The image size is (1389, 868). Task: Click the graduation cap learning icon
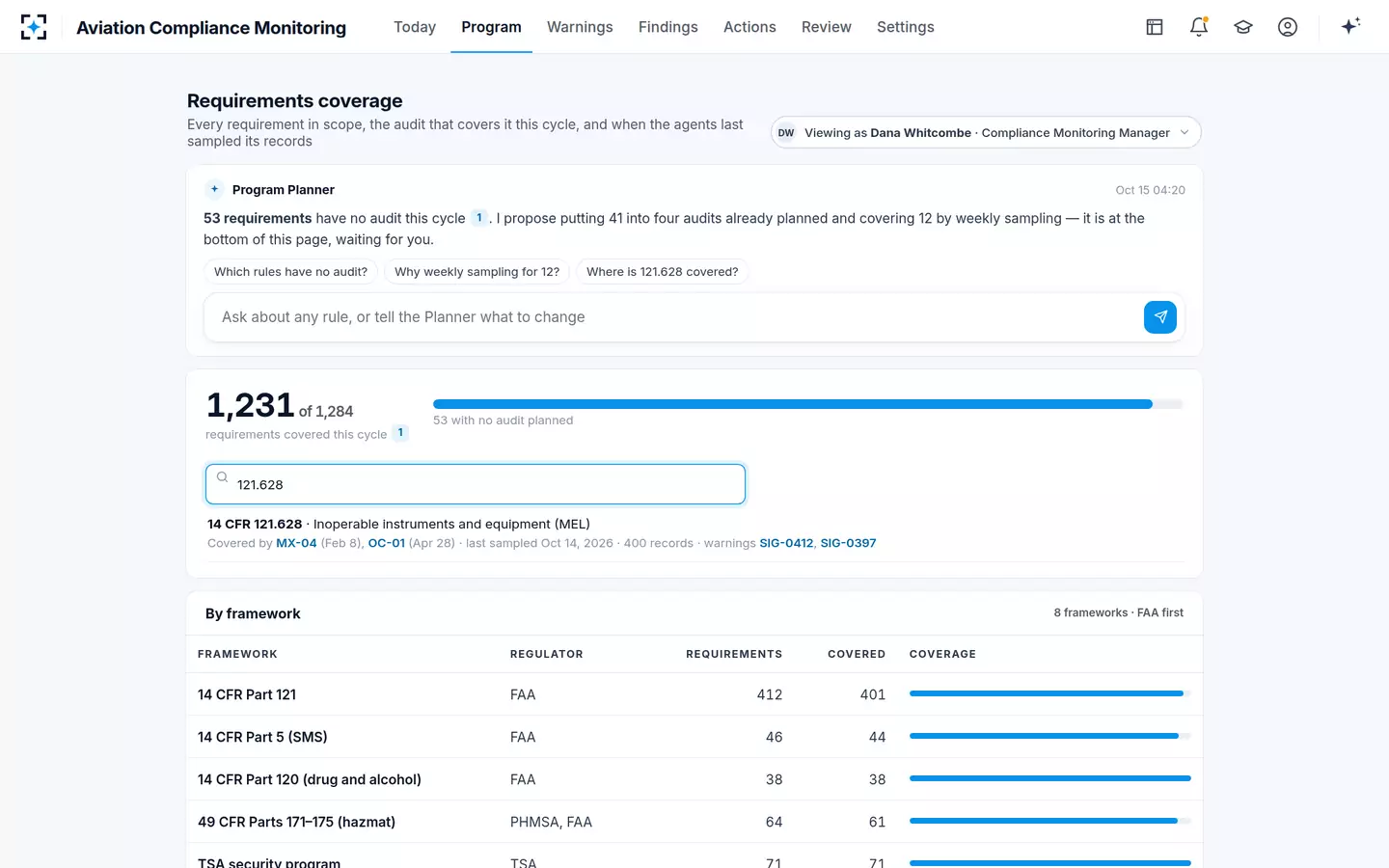pyautogui.click(x=1243, y=27)
